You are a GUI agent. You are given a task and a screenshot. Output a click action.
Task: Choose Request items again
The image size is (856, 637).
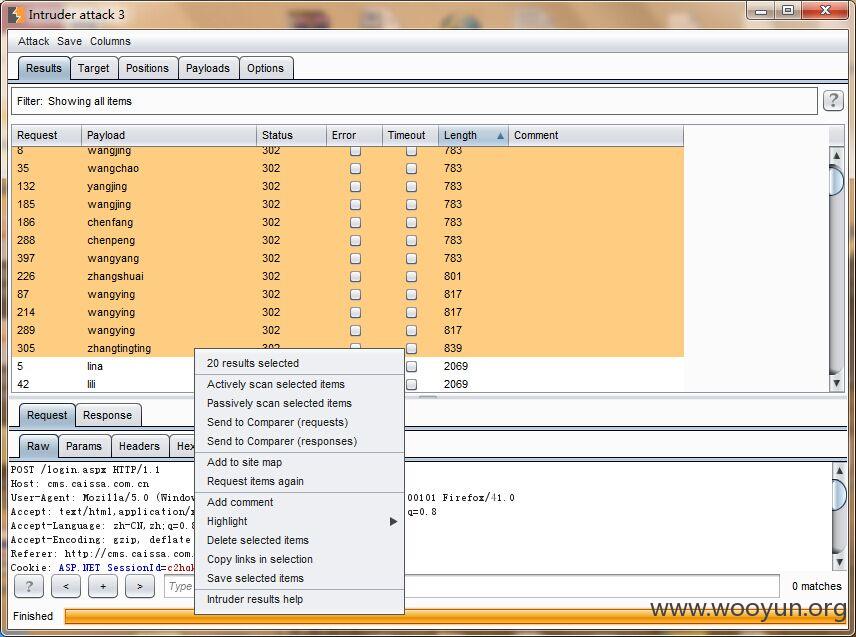(299, 481)
